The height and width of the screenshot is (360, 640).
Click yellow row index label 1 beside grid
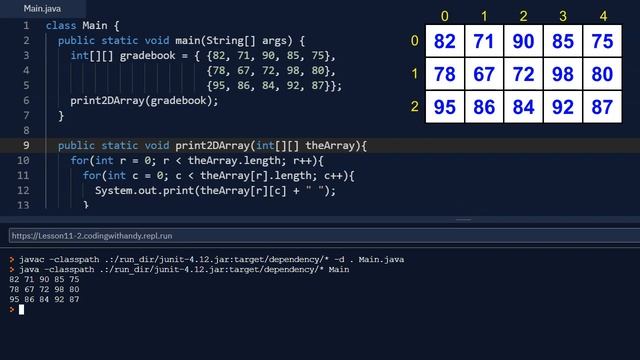(415, 74)
